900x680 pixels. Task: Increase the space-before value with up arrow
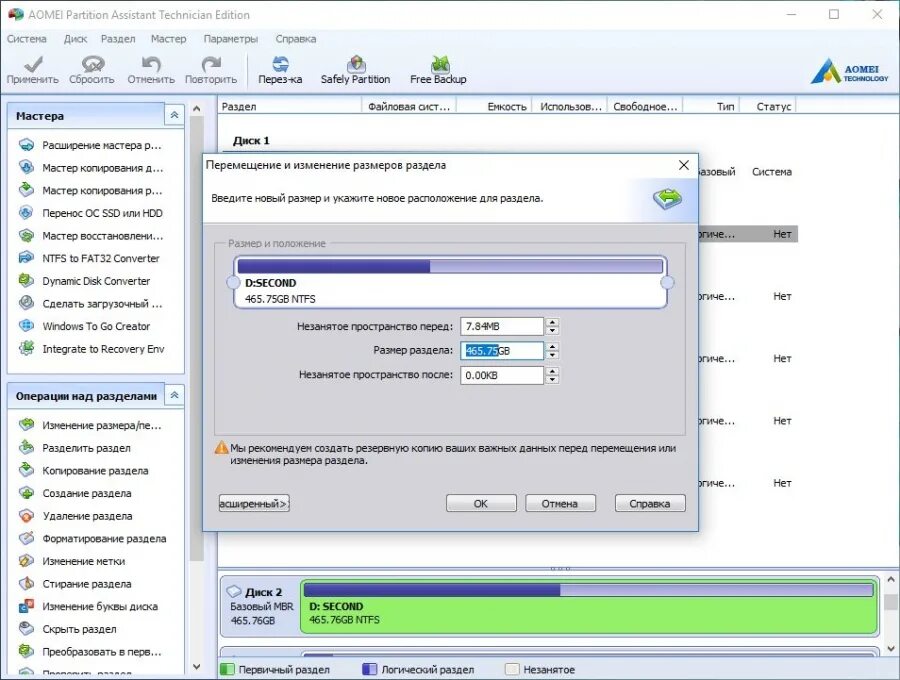[x=552, y=322]
